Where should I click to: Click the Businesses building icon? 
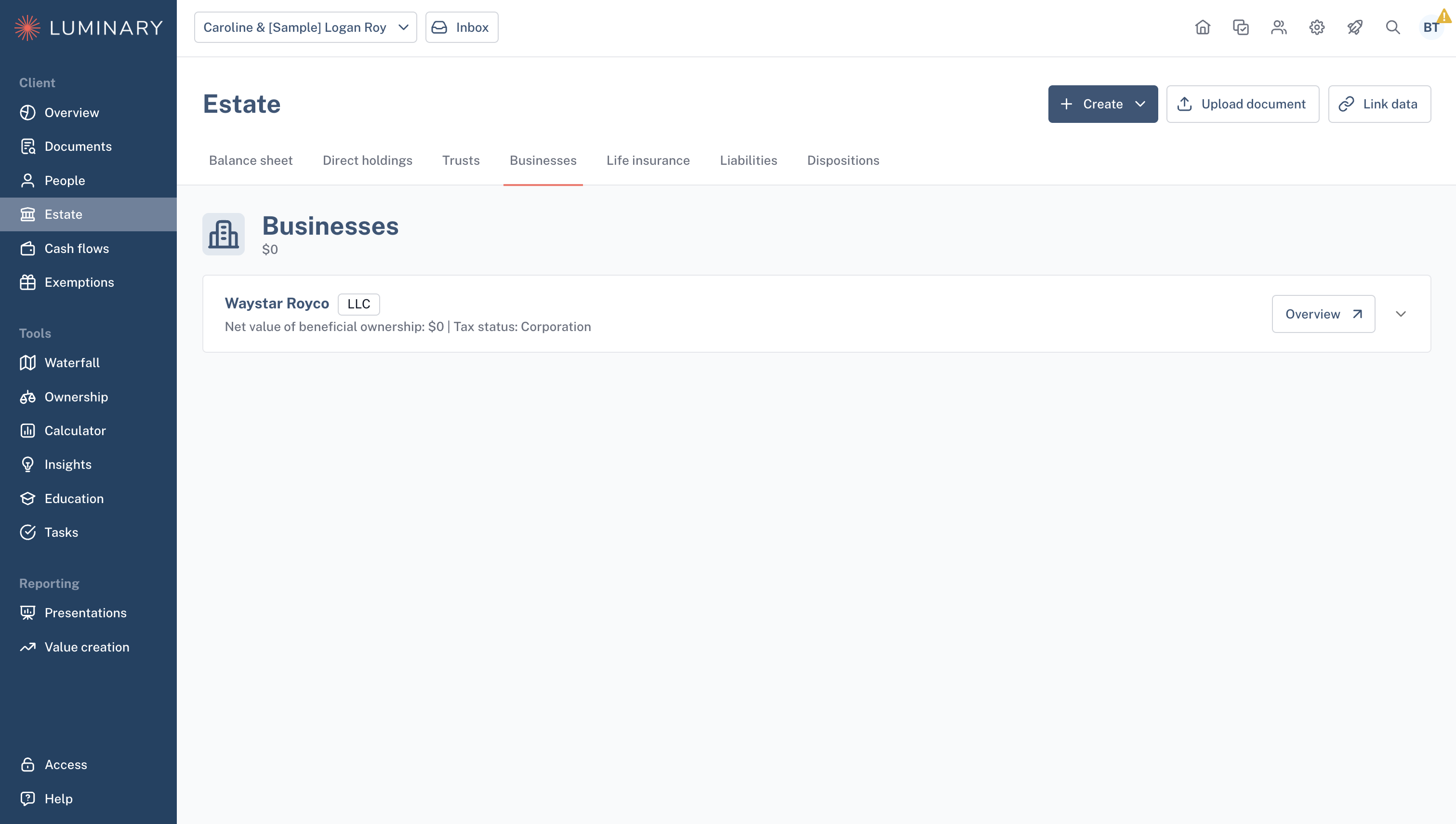tap(224, 234)
